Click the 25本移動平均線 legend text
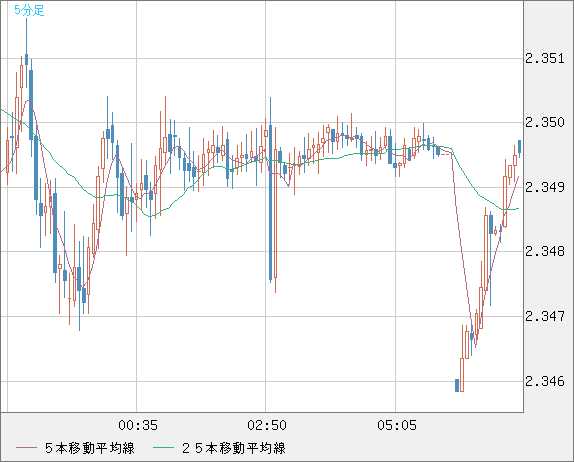 coord(234,448)
